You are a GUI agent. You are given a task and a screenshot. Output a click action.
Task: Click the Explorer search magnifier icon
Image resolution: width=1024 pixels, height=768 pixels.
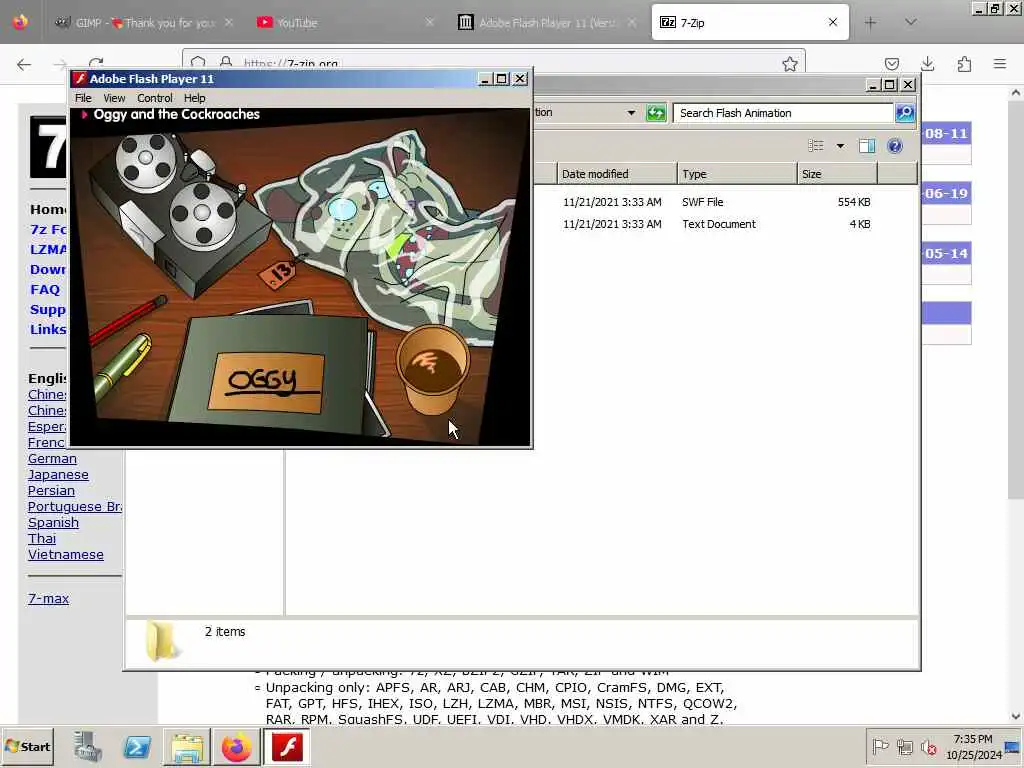click(x=905, y=113)
